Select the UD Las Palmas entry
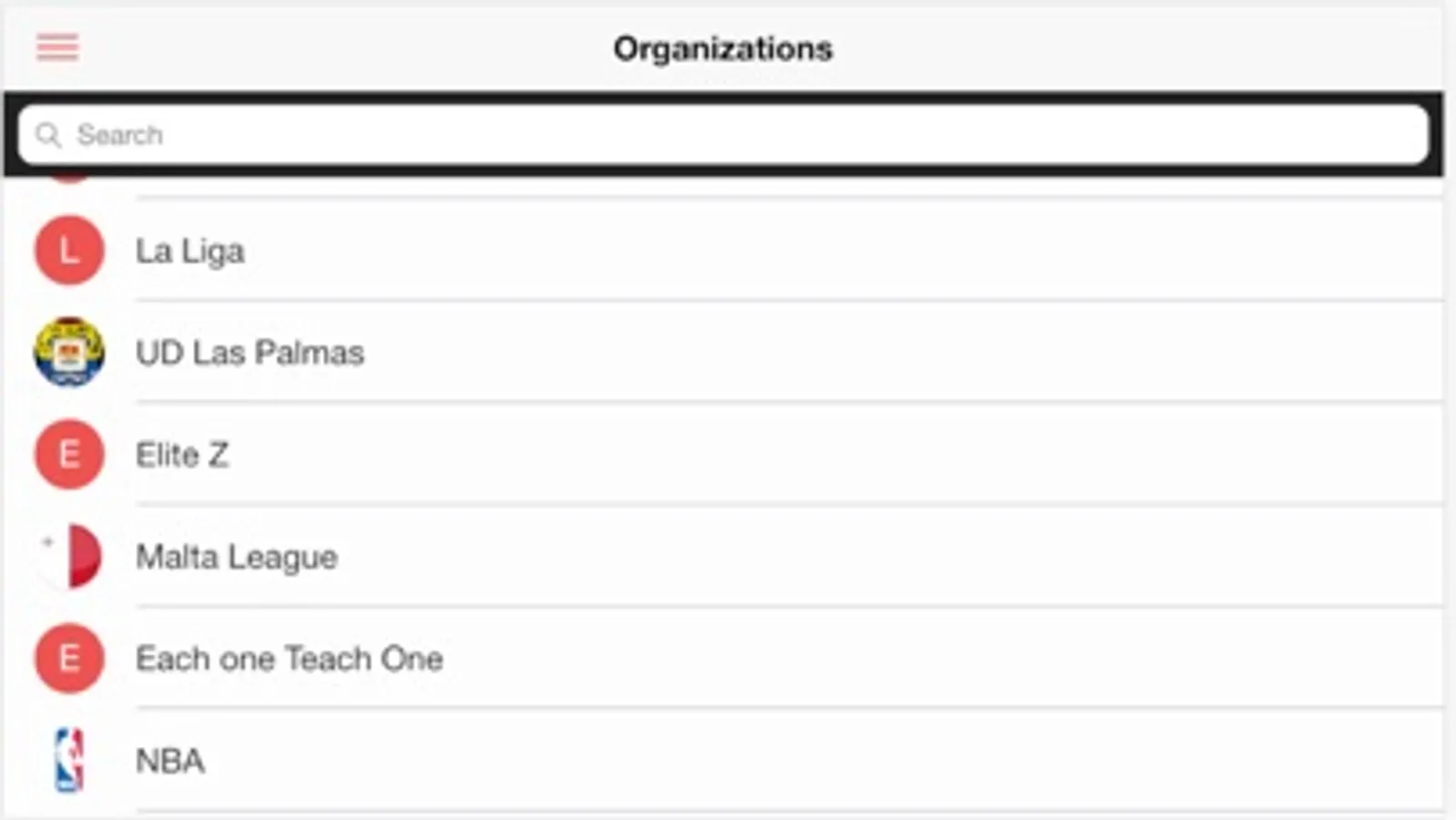1456x820 pixels. click(x=249, y=353)
